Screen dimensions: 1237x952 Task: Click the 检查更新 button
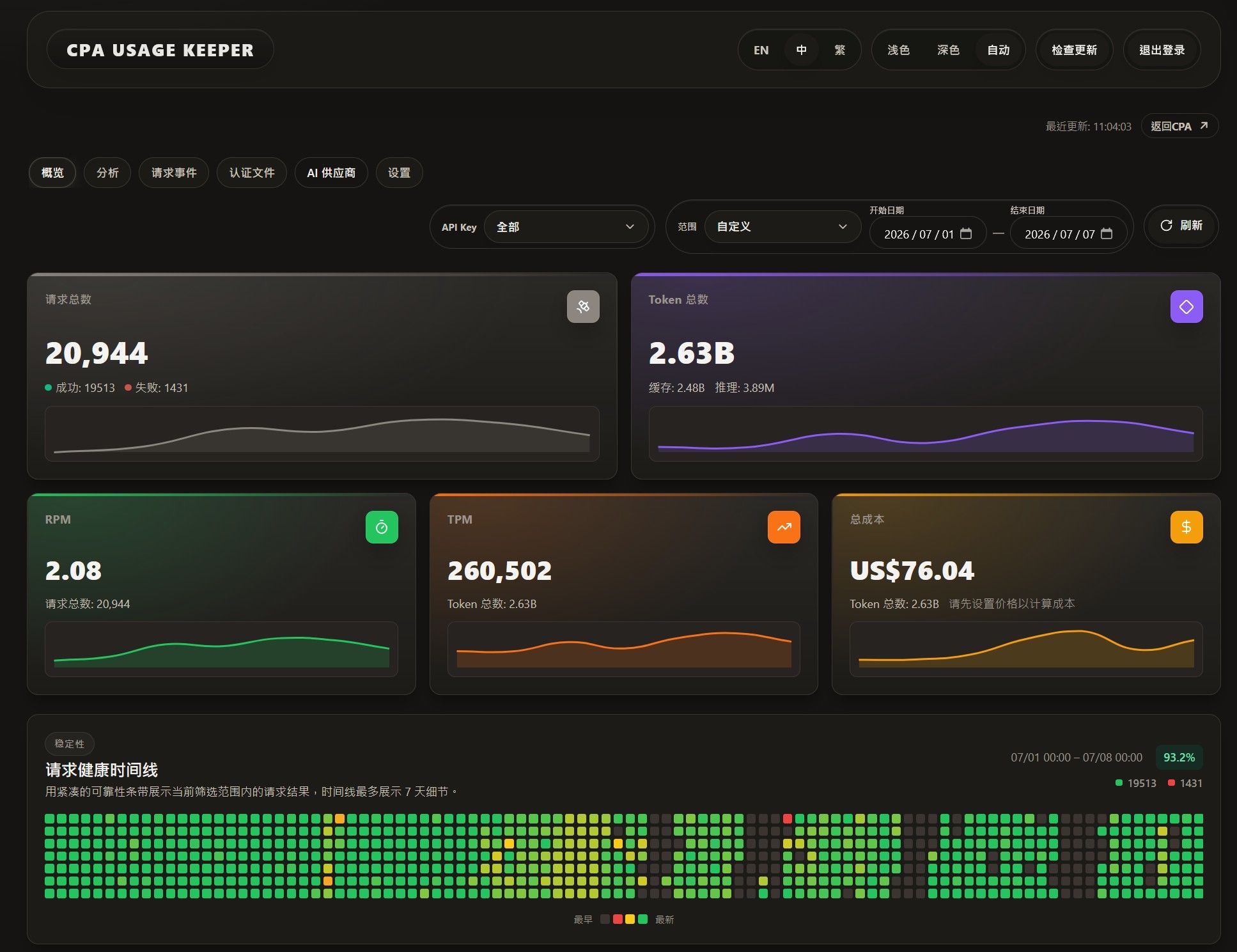coord(1074,50)
